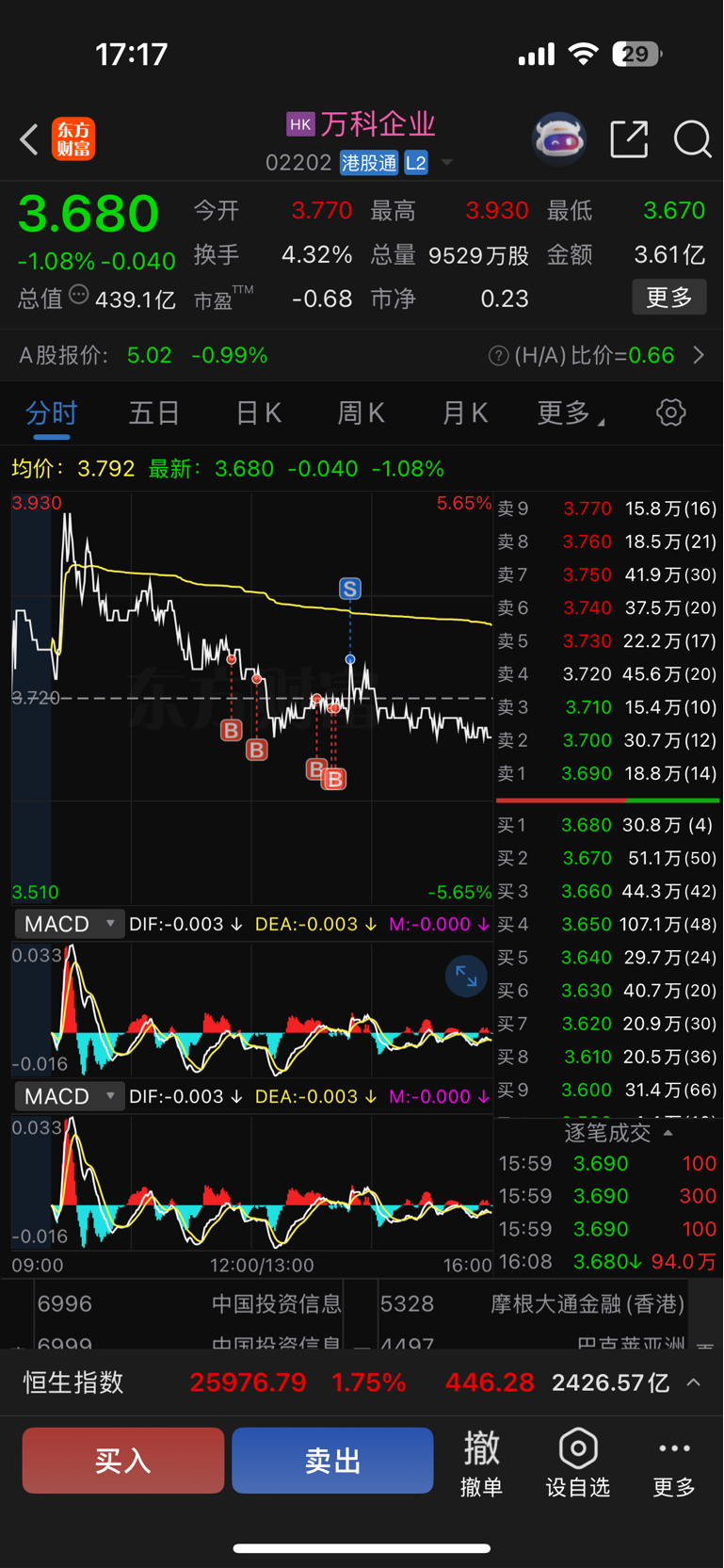Tap the 17:17 clock in status bar

coord(132,55)
